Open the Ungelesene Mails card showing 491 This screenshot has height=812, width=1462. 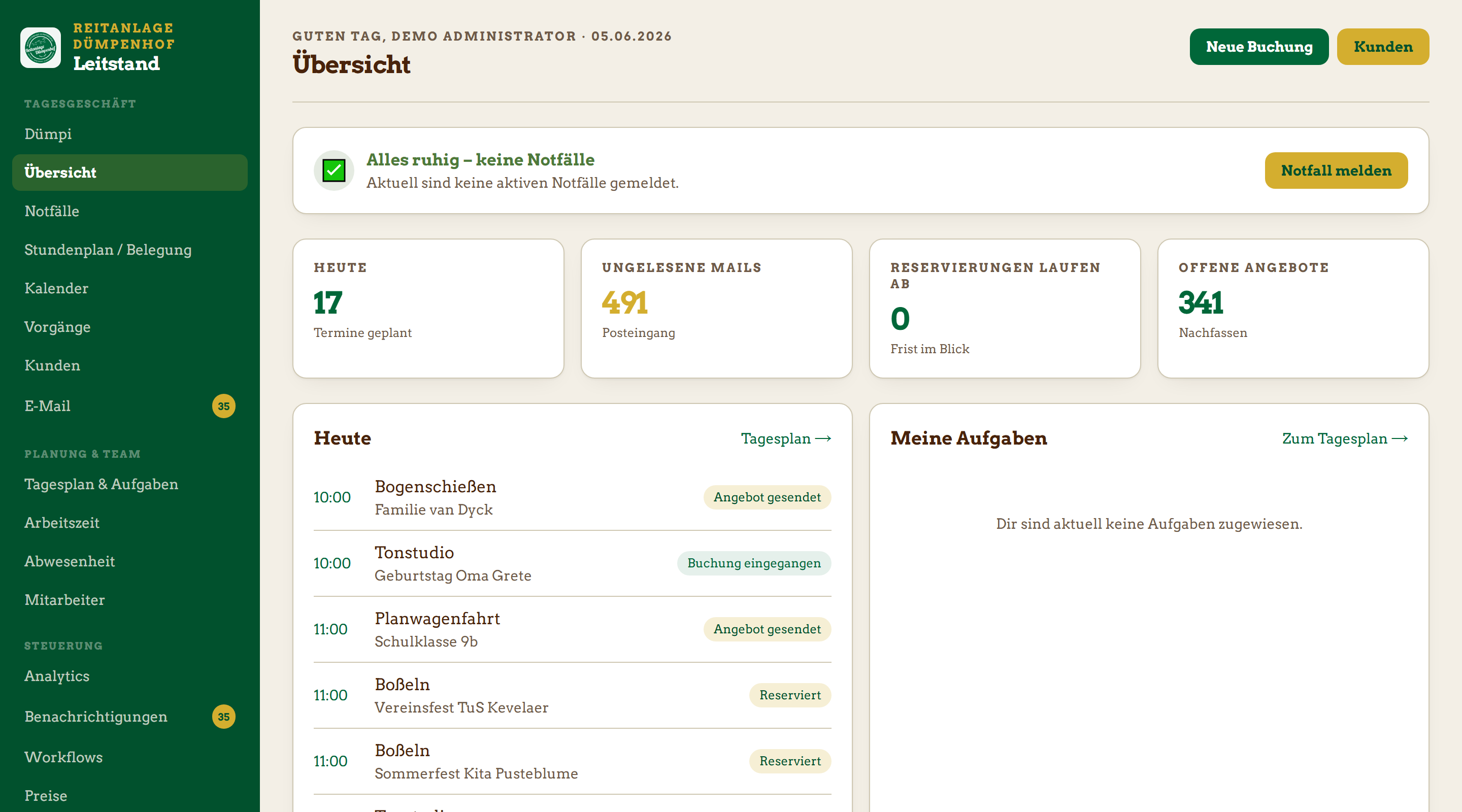click(x=716, y=308)
